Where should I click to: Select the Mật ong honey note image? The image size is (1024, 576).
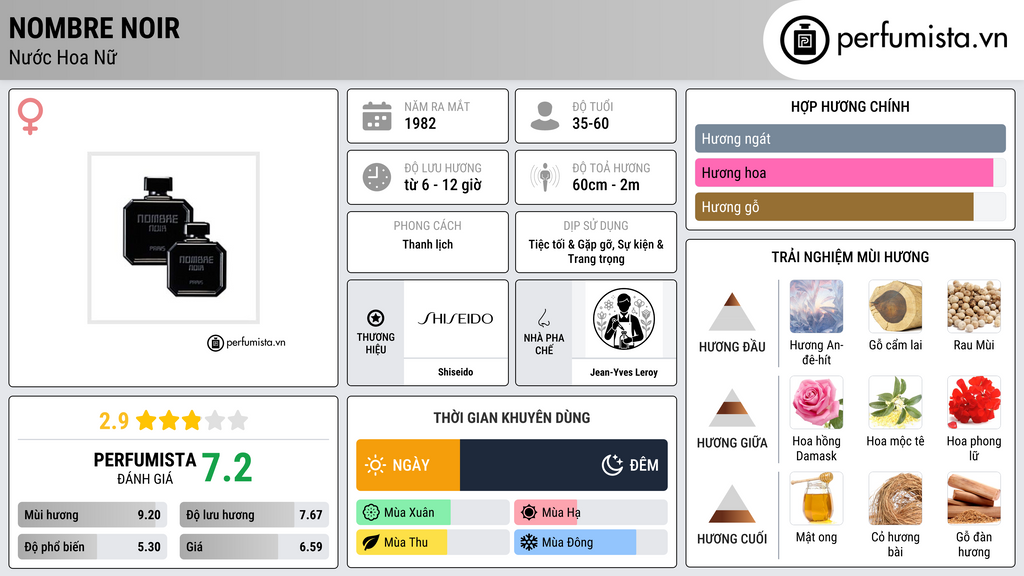click(x=816, y=499)
